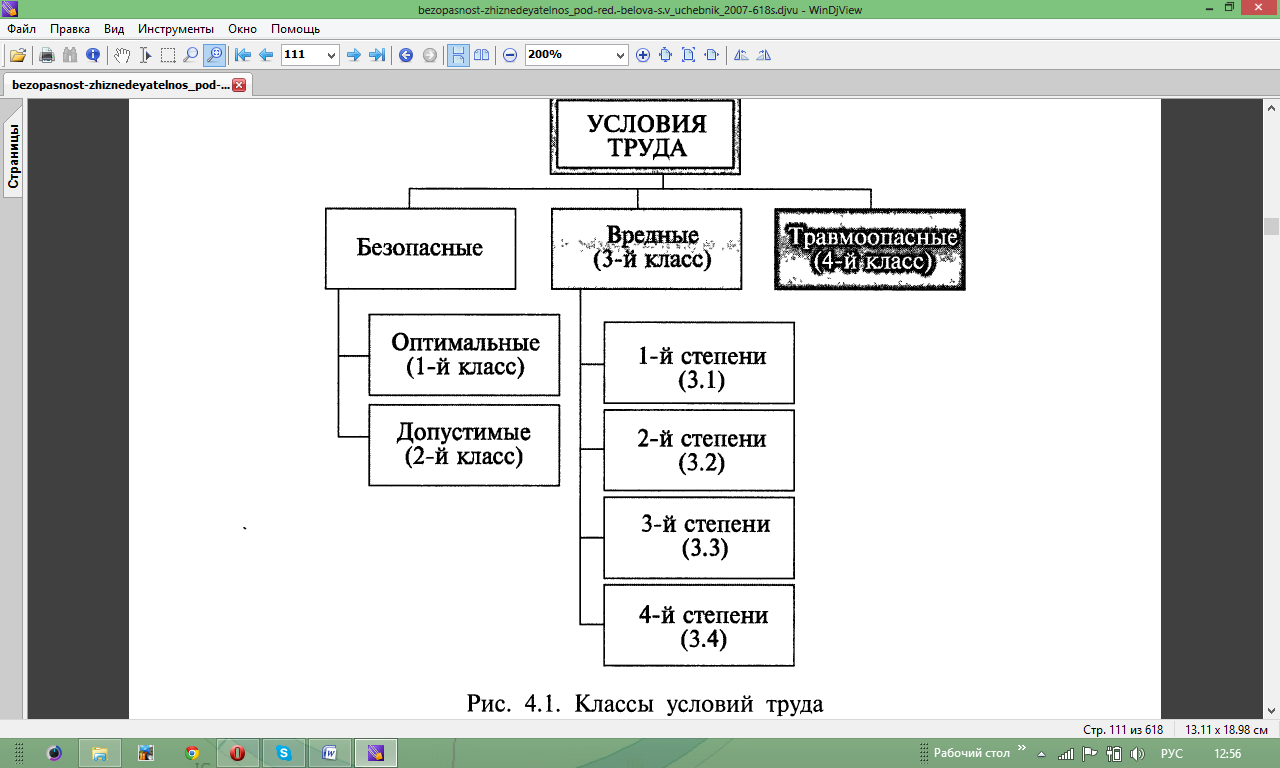Rotate the page right
The width and height of the screenshot is (1280, 768).
click(x=764, y=55)
